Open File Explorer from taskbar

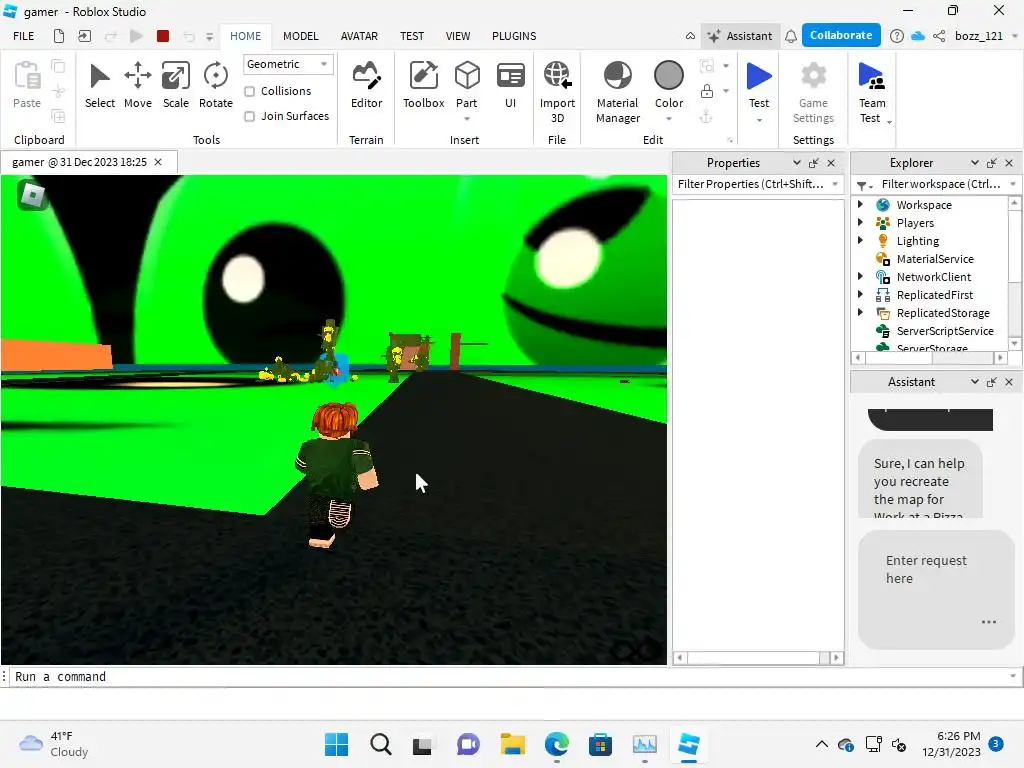tap(513, 744)
